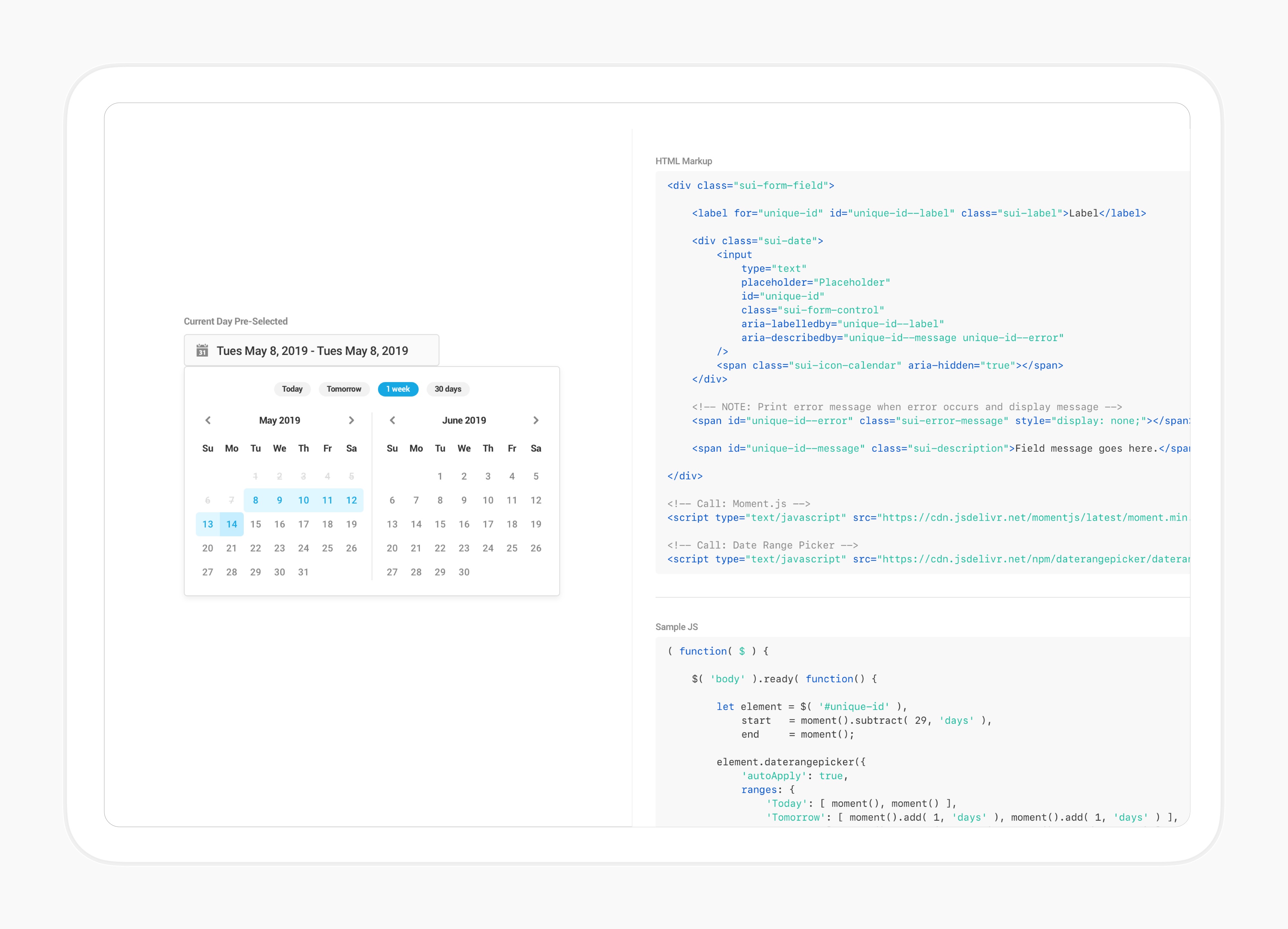The width and height of the screenshot is (1288, 929).
Task: Pick May 12 in the calendar
Action: click(352, 501)
